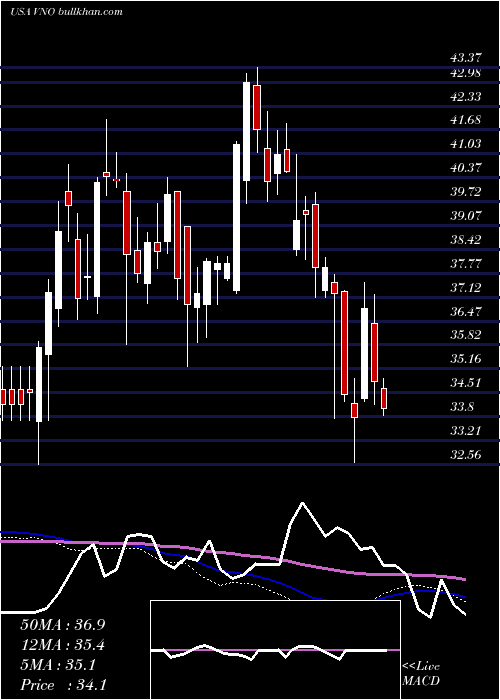500x700 pixels.
Task: Click the 35.16 price level label
Action: coord(466,359)
